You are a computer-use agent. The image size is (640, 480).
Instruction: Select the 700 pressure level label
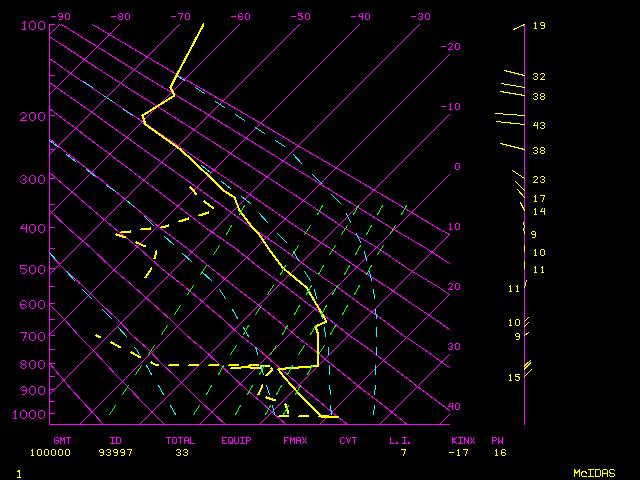(33, 338)
